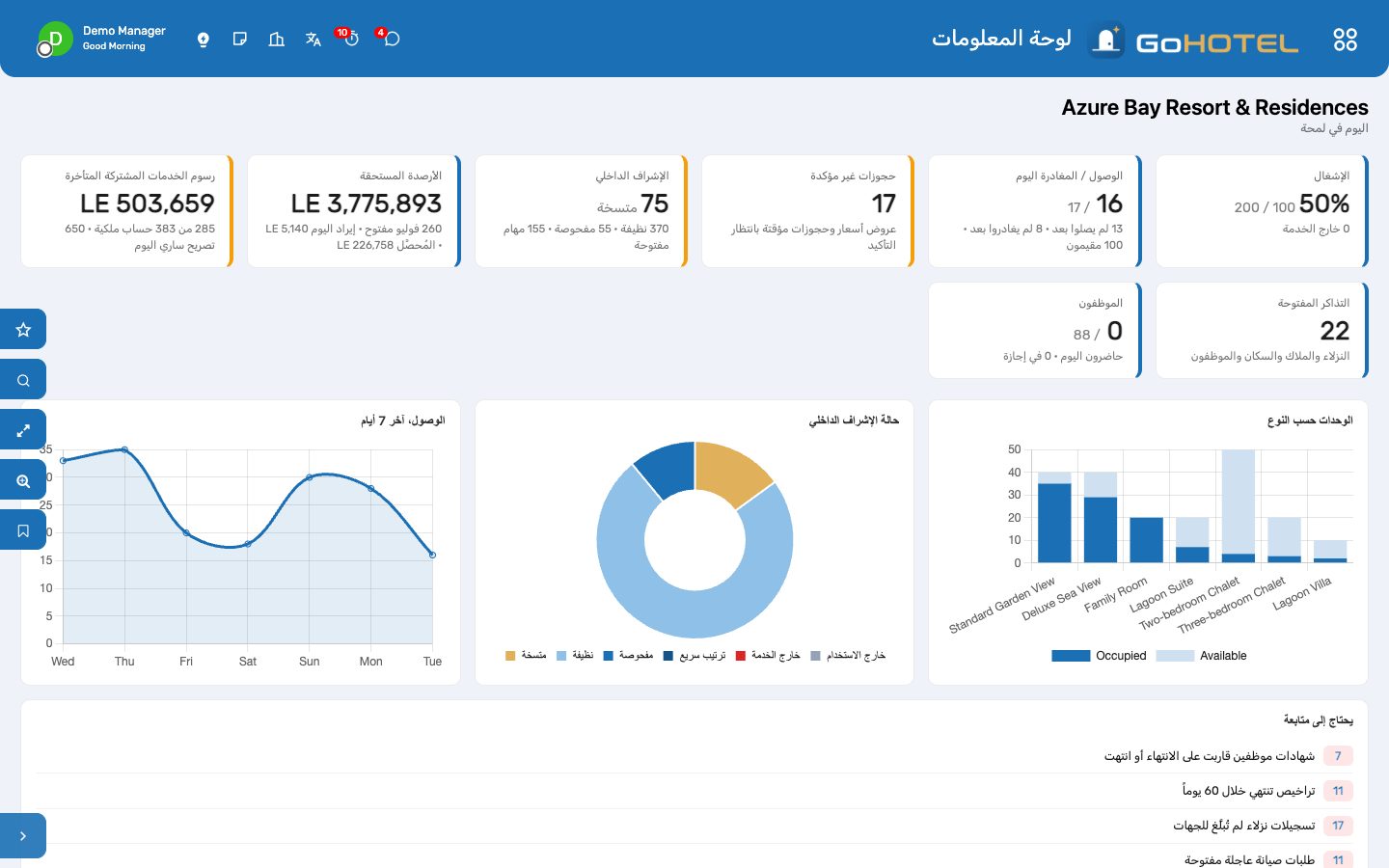The width and height of the screenshot is (1389, 868).
Task: Open the language translation switcher icon
Action: (313, 40)
